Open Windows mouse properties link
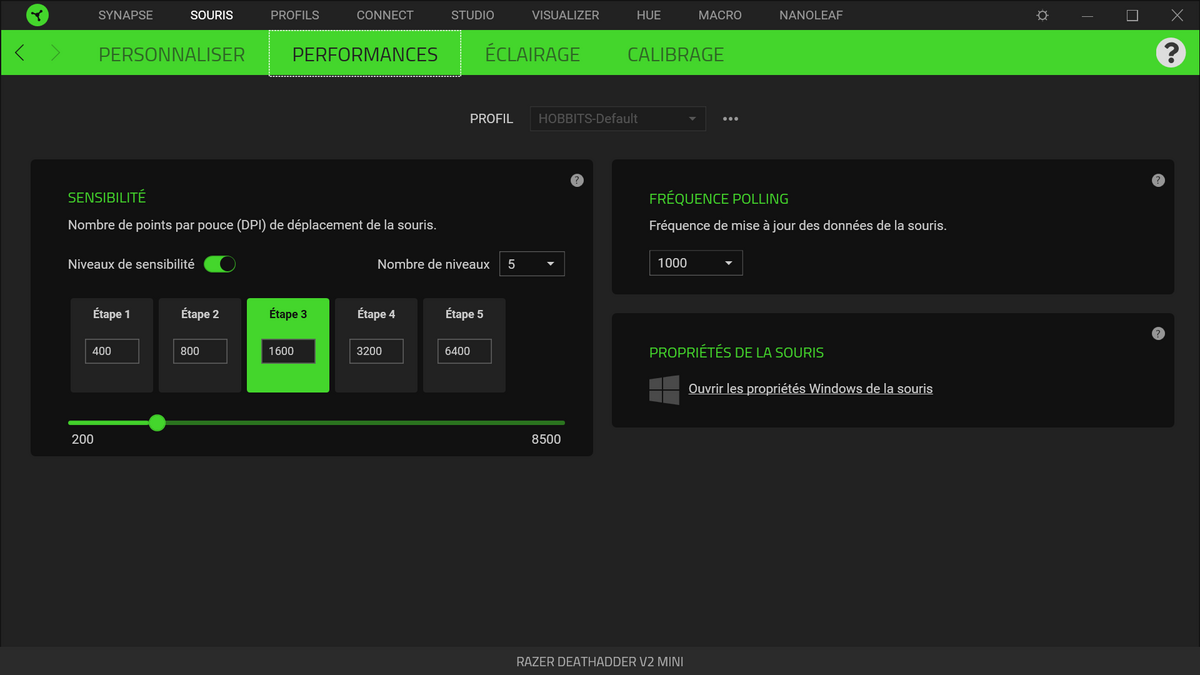Image resolution: width=1200 pixels, height=675 pixels. pos(811,389)
